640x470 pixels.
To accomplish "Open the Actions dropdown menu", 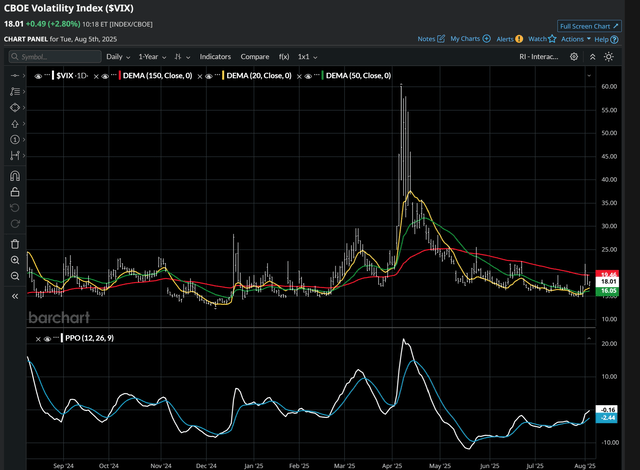I will click(576, 39).
